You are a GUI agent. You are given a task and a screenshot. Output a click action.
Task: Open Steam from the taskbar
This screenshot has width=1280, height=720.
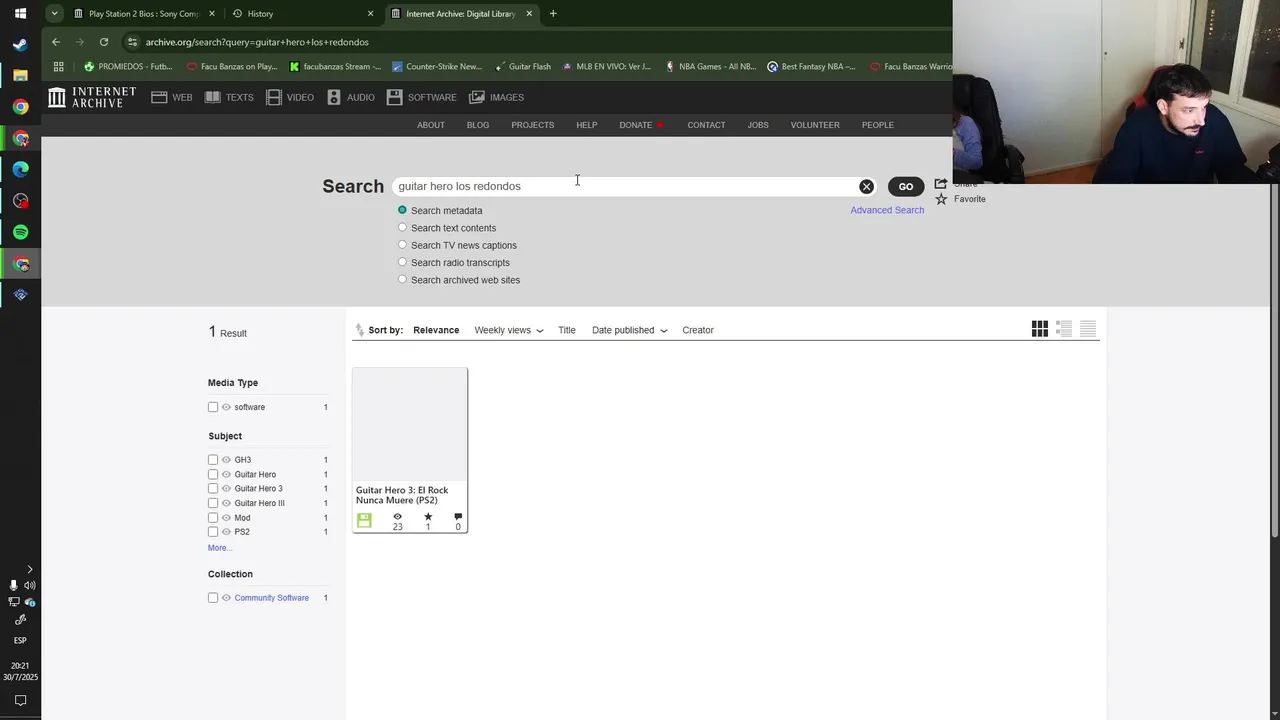(x=20, y=44)
